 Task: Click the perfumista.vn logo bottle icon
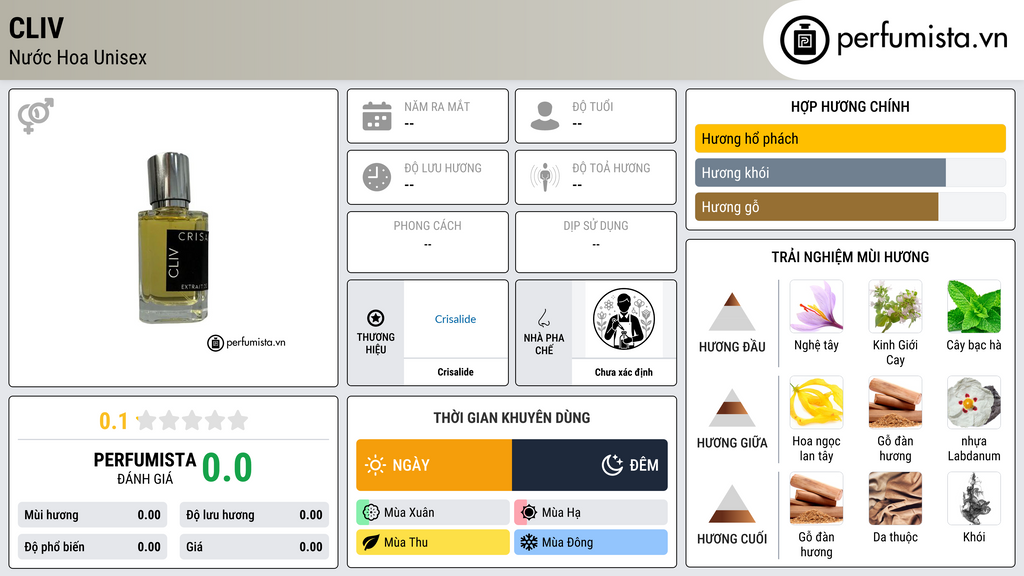tap(804, 40)
